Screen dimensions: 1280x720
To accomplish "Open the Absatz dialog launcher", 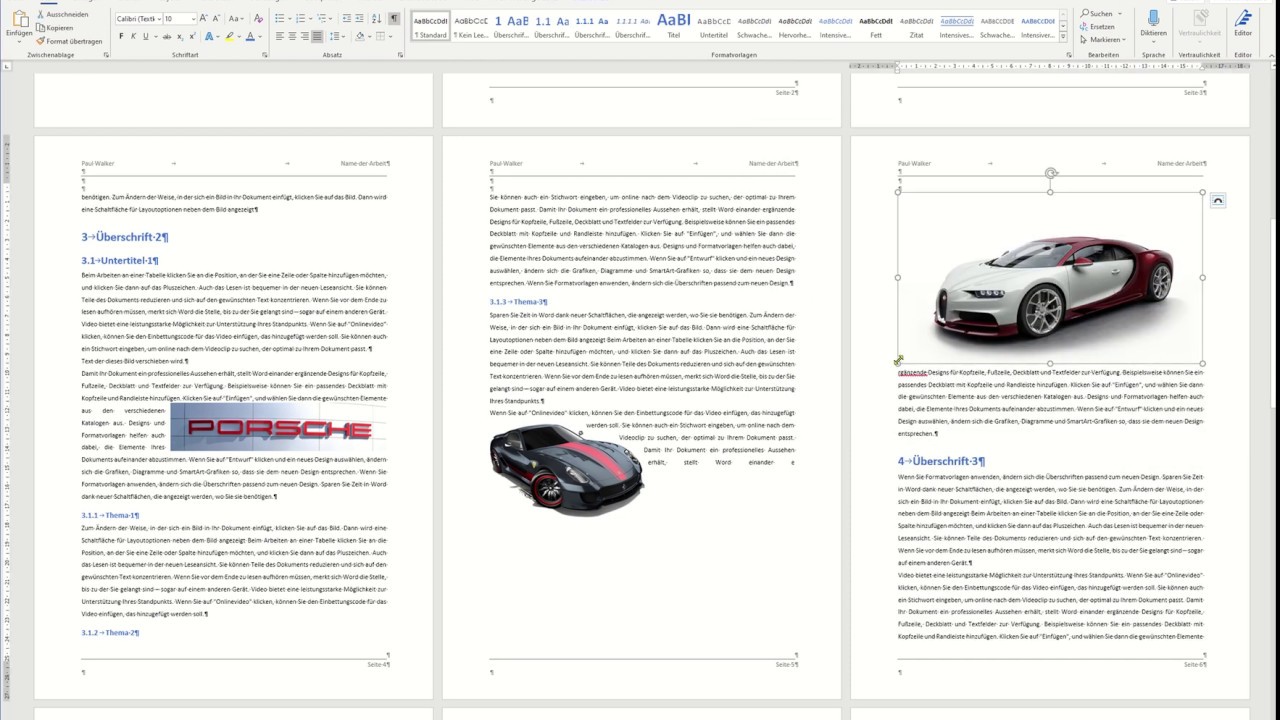I will [400, 55].
